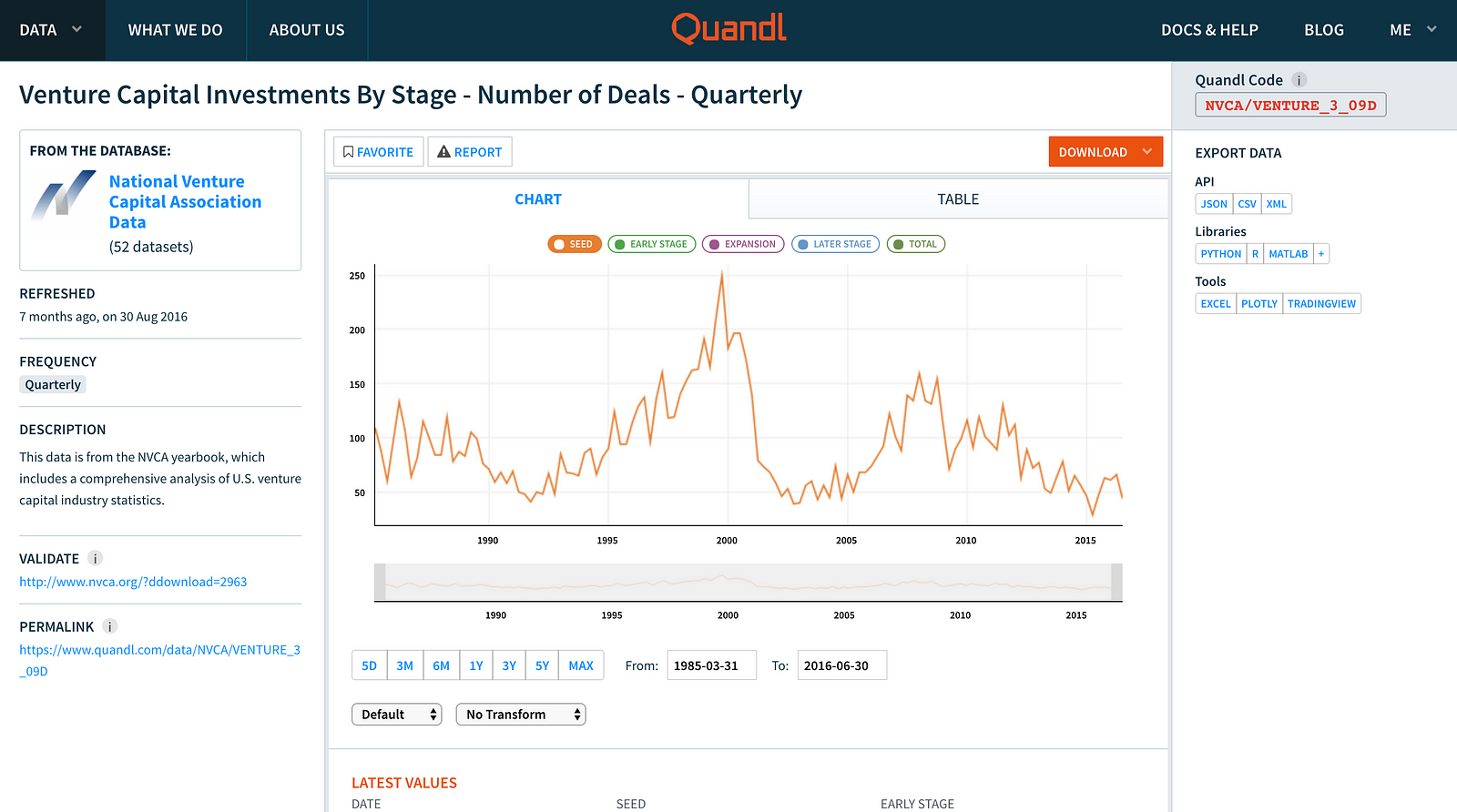Image resolution: width=1457 pixels, height=812 pixels.
Task: Go to DOCS & HELP
Action: click(1209, 30)
